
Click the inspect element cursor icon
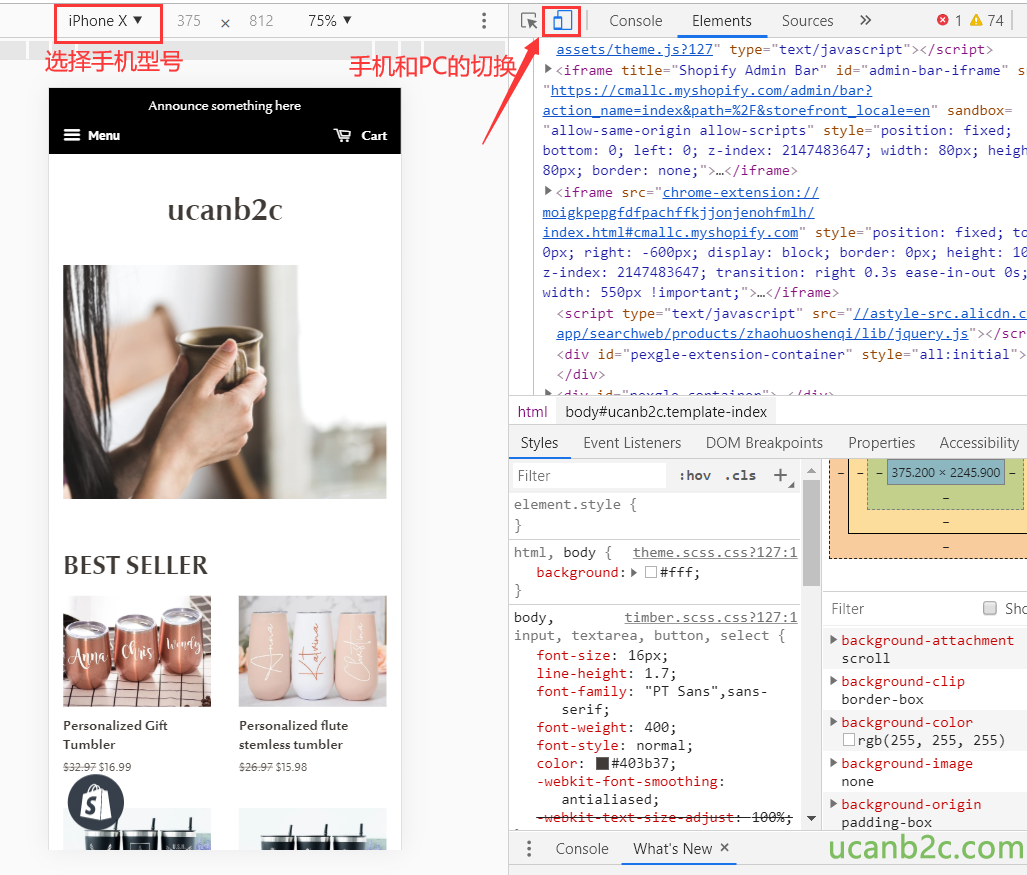[x=529, y=21]
